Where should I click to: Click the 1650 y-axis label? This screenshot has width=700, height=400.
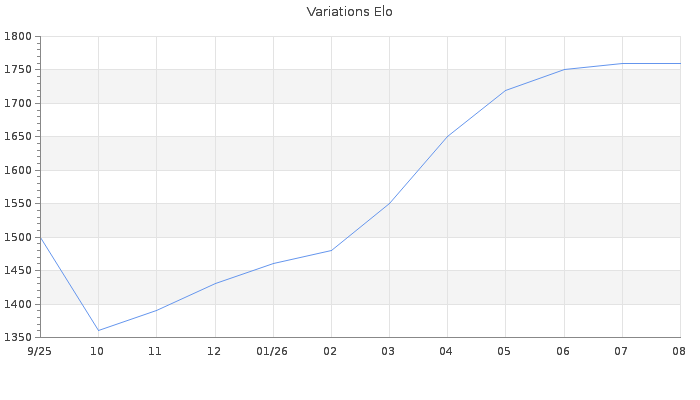click(x=18, y=137)
